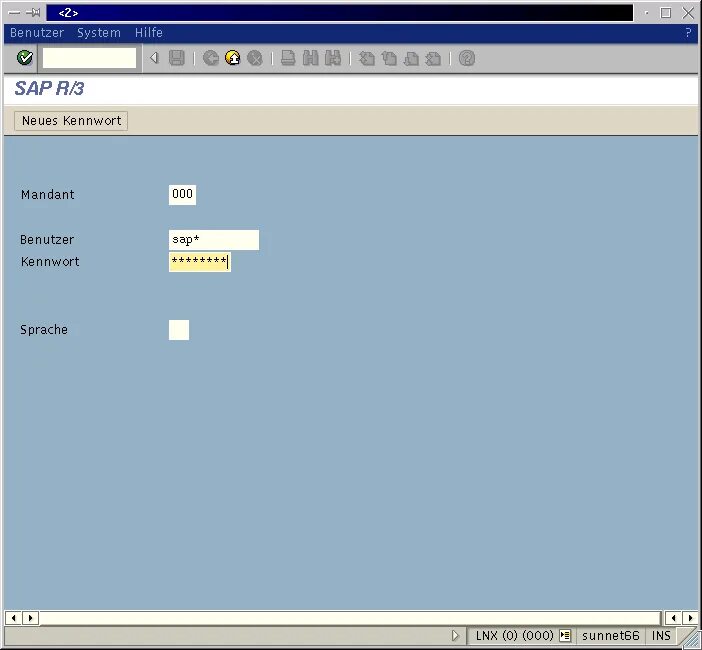
Task: Open the Hilfe menu
Action: click(149, 33)
